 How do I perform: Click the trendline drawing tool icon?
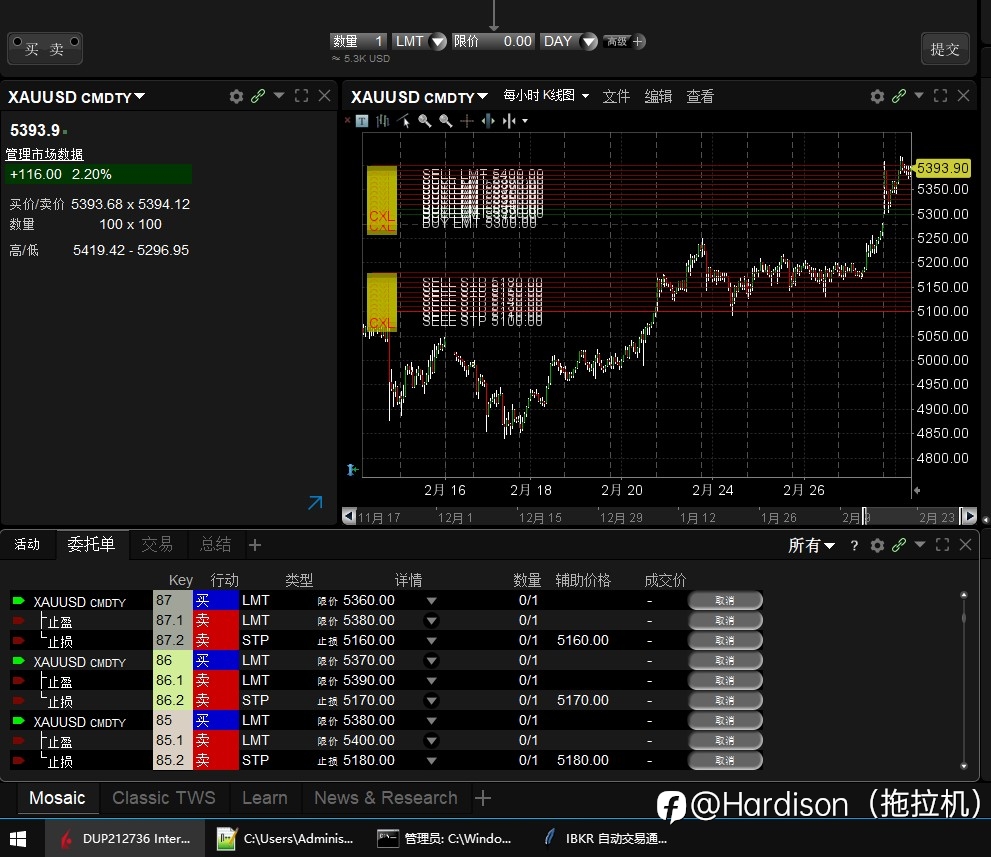pyautogui.click(x=404, y=121)
